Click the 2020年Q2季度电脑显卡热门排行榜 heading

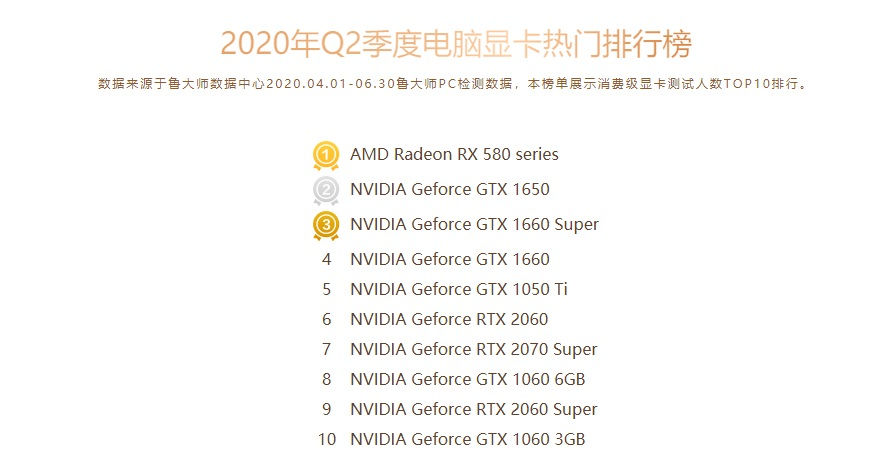point(456,44)
